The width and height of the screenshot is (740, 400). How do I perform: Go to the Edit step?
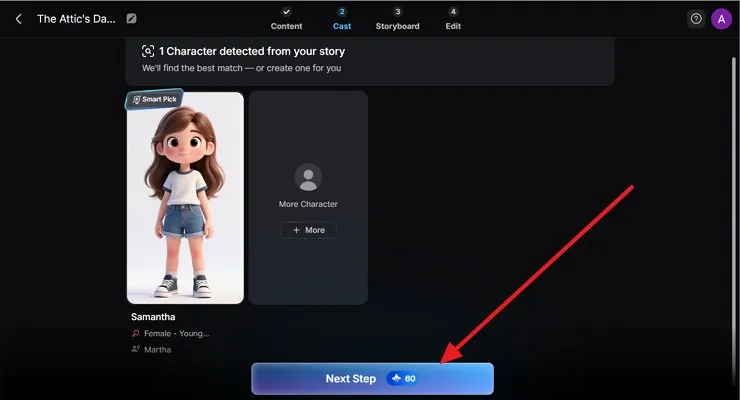(x=453, y=19)
